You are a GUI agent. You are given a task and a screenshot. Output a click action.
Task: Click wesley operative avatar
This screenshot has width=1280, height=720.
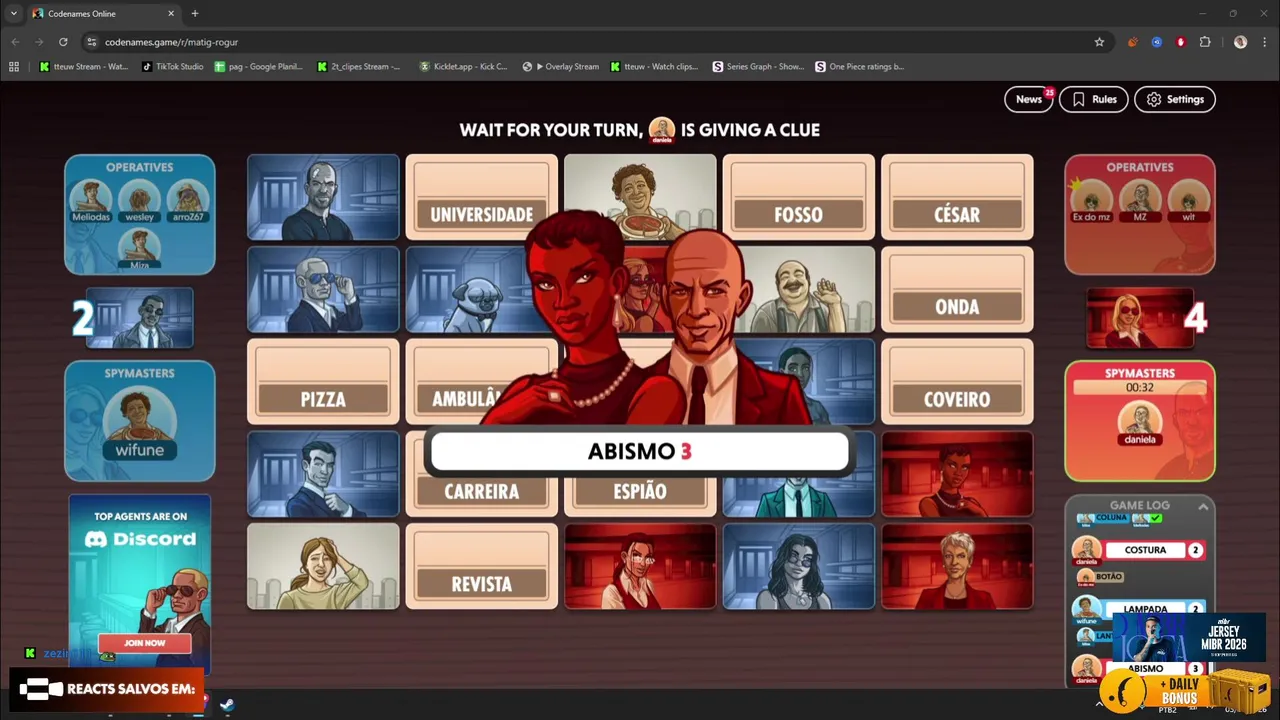[140, 201]
